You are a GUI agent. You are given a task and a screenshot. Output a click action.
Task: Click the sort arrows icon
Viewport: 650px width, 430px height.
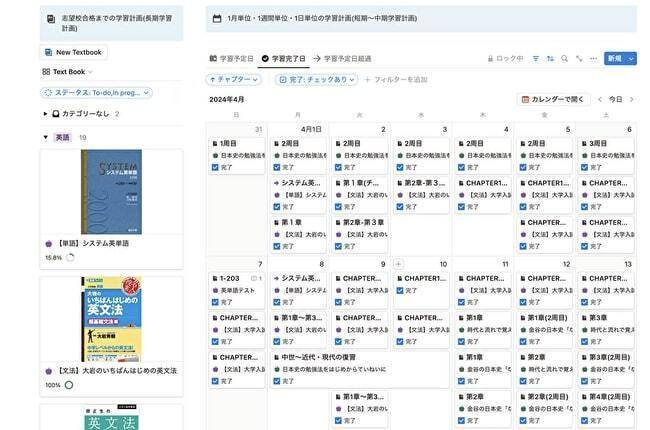pos(550,58)
